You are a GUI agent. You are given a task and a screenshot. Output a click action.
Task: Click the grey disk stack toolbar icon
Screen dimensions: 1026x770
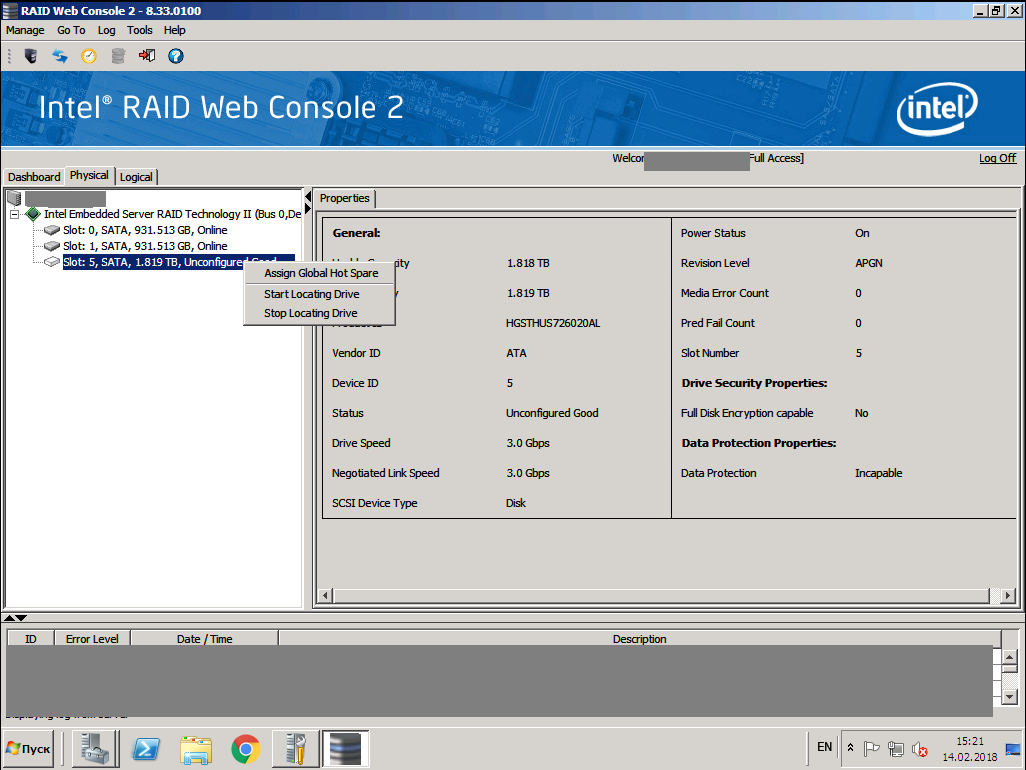pyautogui.click(x=118, y=56)
